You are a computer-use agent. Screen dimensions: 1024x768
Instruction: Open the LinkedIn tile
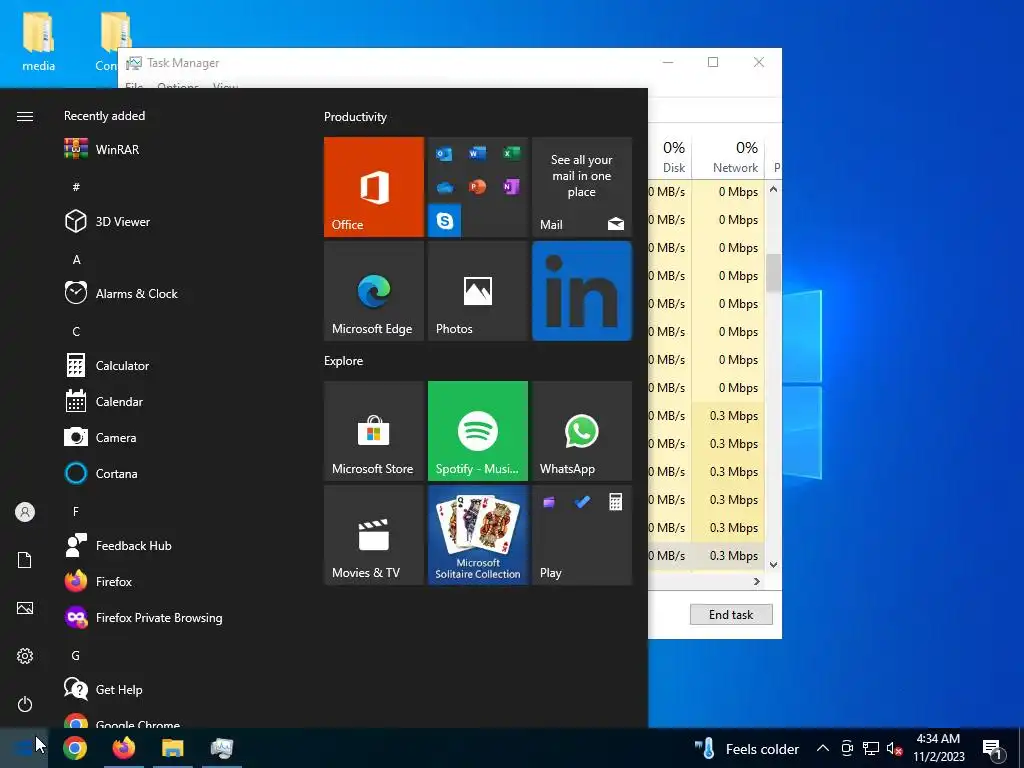[x=582, y=291]
